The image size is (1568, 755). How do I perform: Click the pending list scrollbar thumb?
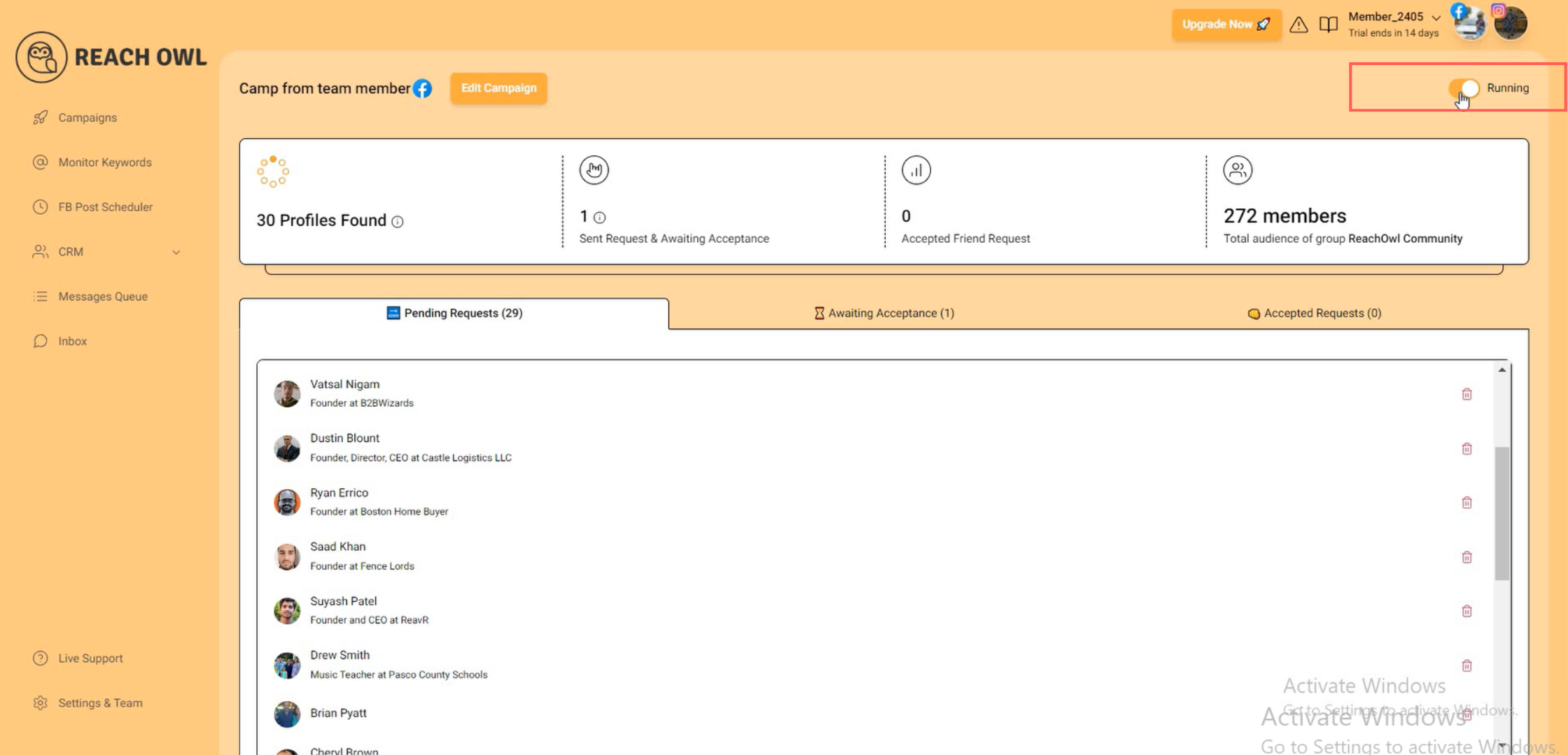[1501, 514]
